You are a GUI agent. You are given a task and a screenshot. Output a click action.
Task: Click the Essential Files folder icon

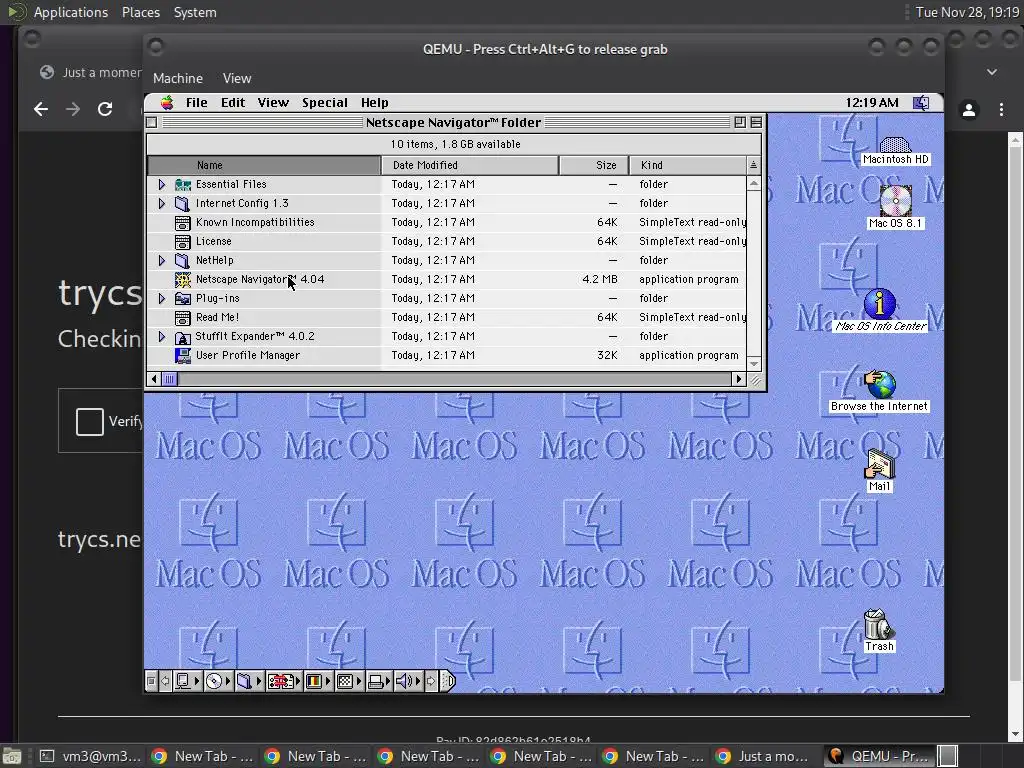183,184
